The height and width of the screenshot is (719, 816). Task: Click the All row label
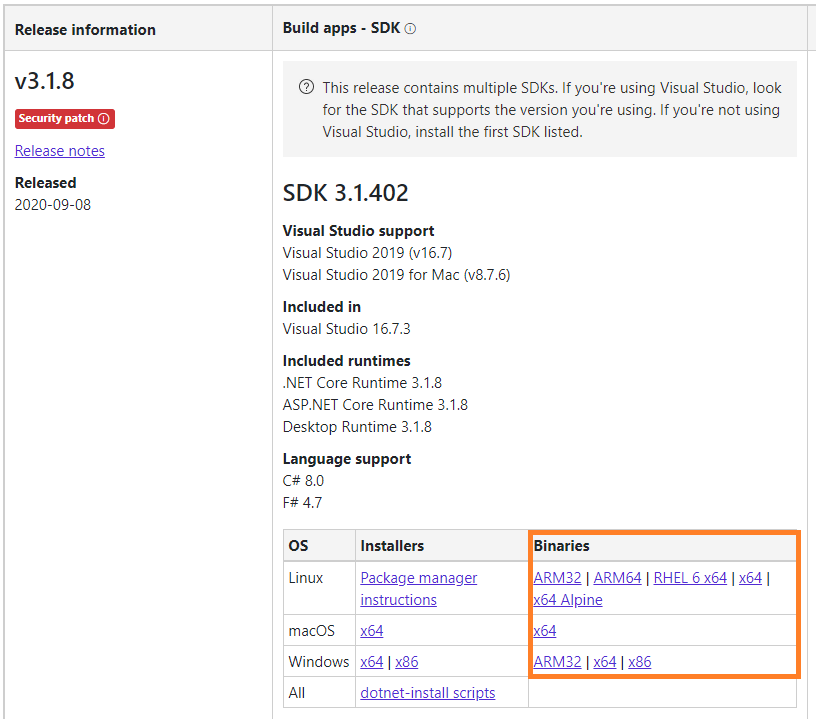(x=297, y=693)
